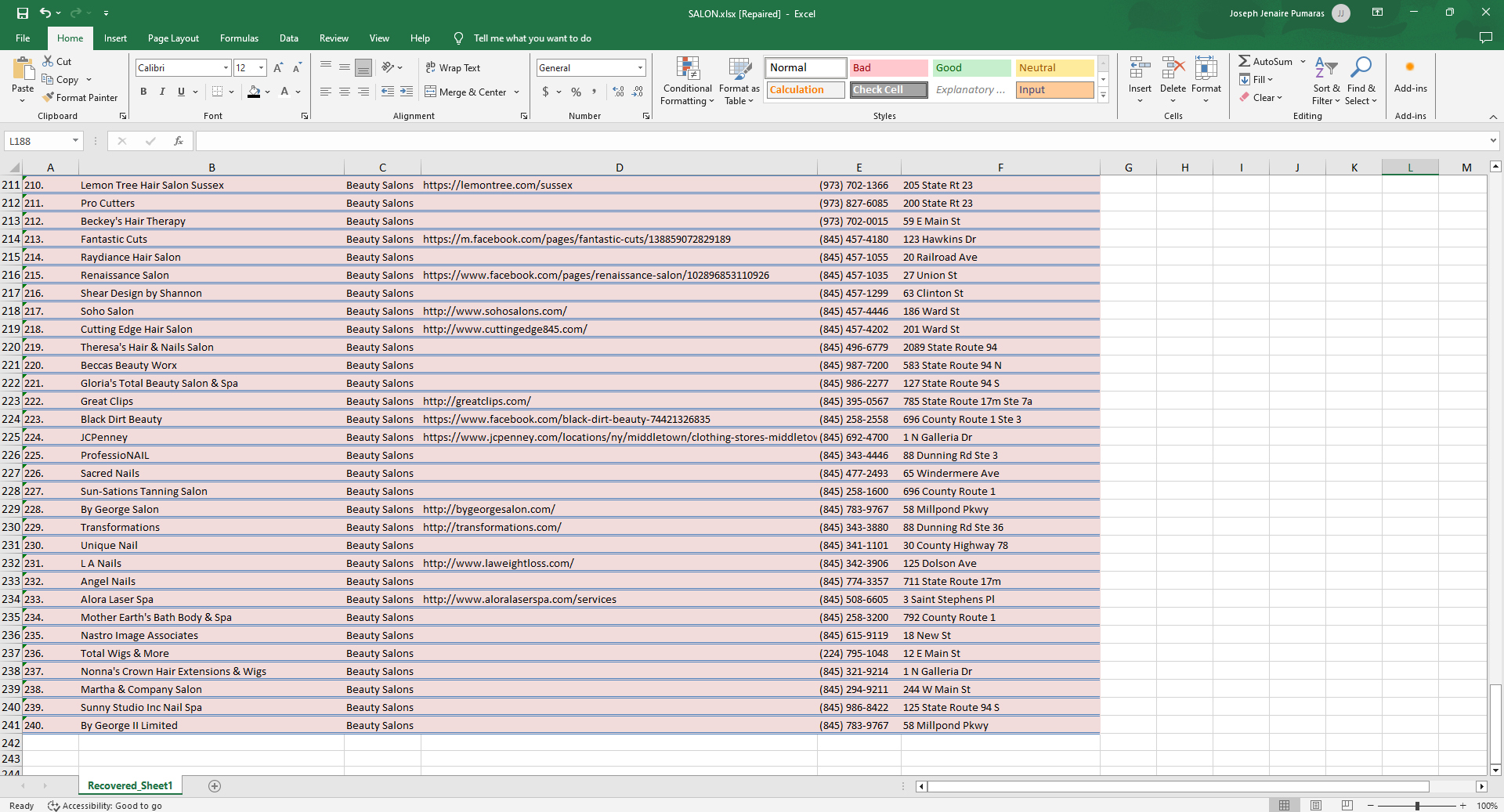This screenshot has width=1504, height=812.
Task: Click the Save icon in title bar
Action: point(23,13)
